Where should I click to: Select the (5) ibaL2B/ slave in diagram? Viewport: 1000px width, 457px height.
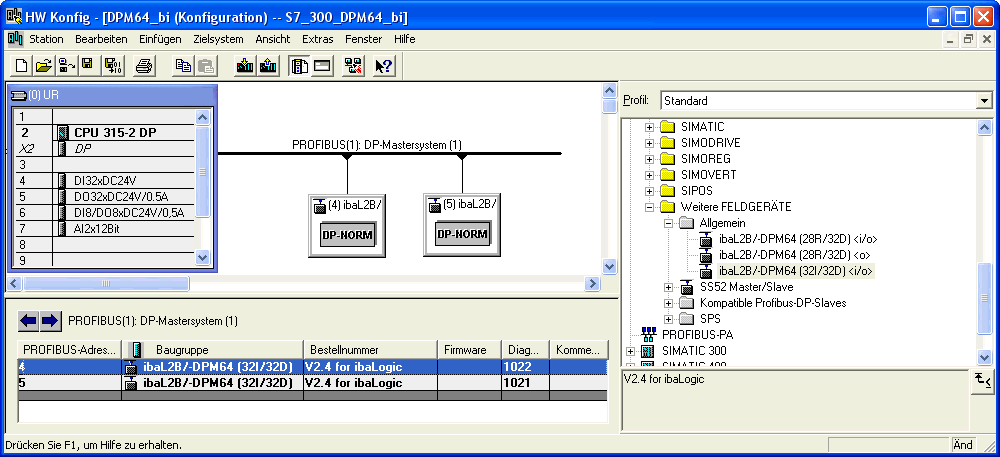(462, 226)
